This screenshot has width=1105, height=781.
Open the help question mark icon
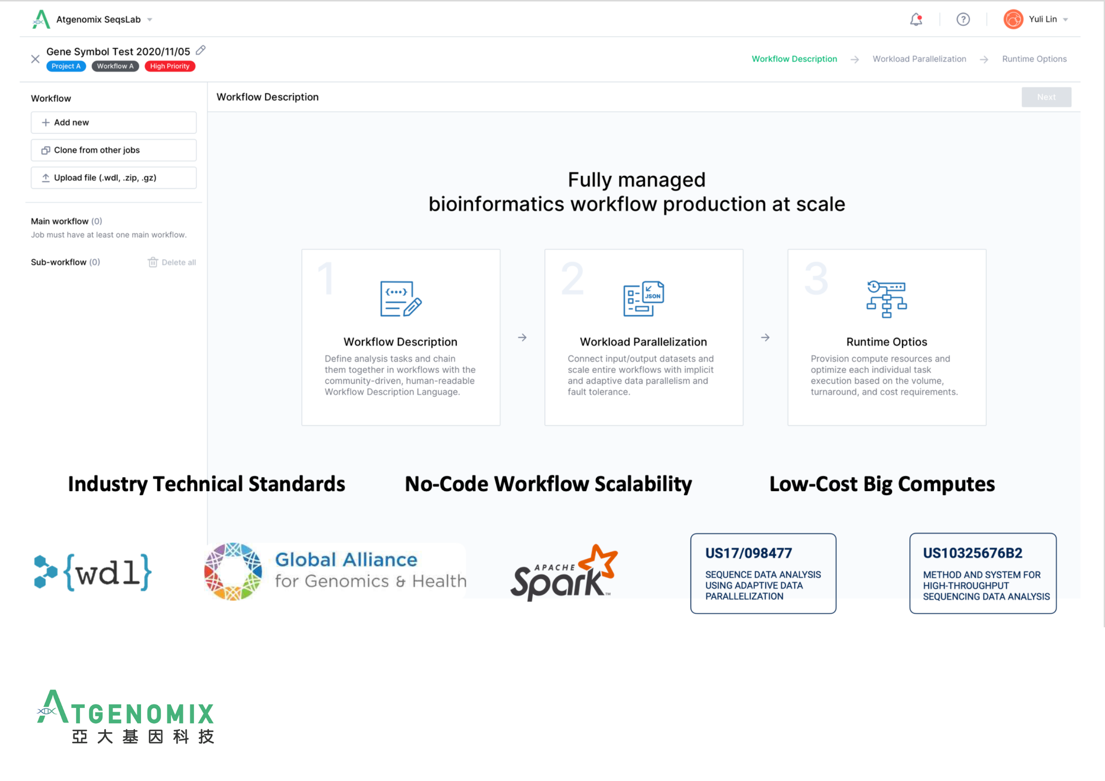click(x=963, y=19)
